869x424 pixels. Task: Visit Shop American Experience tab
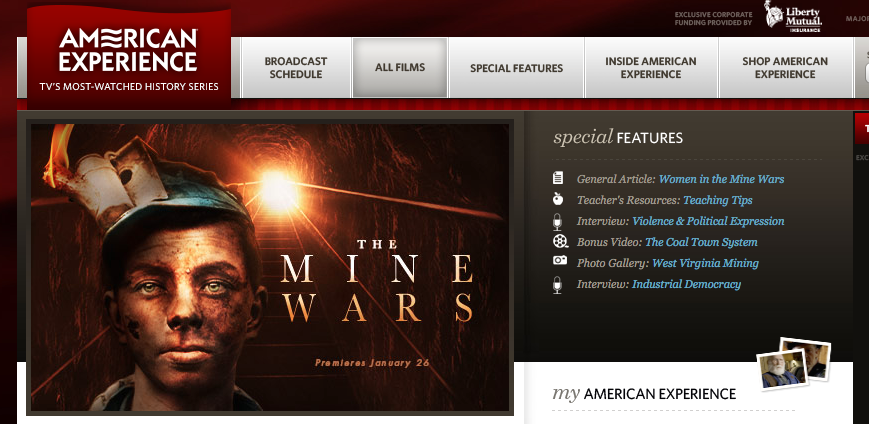click(x=785, y=68)
